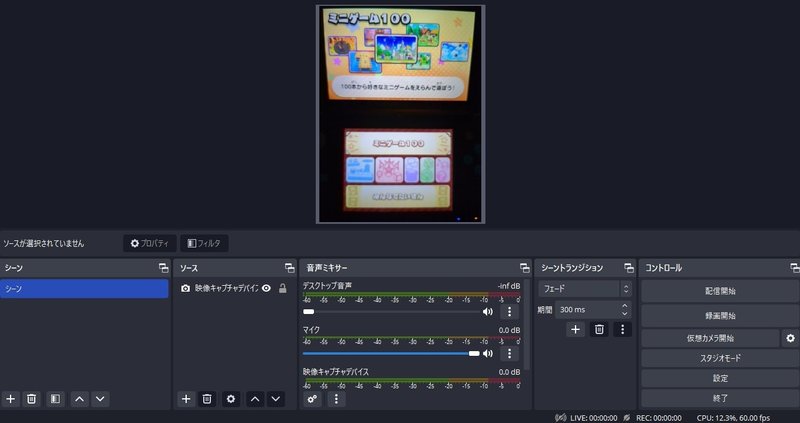Viewport: 800px width, 423px height.
Task: Open source properties gear icon
Action: (231, 399)
